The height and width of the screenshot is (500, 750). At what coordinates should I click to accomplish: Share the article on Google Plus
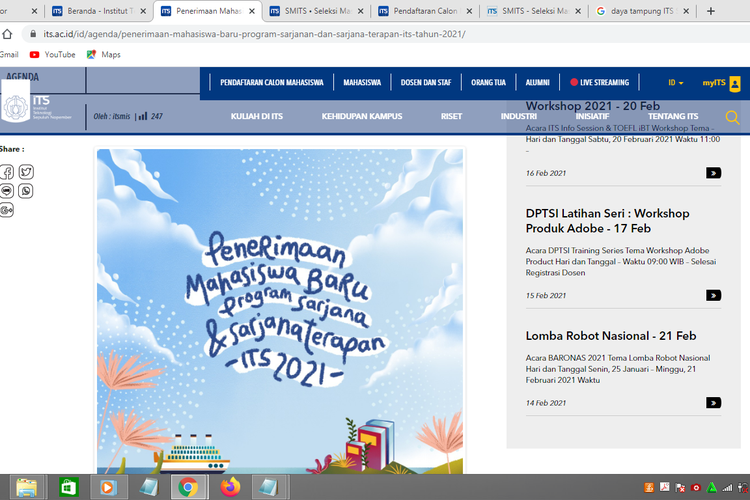pos(6,210)
